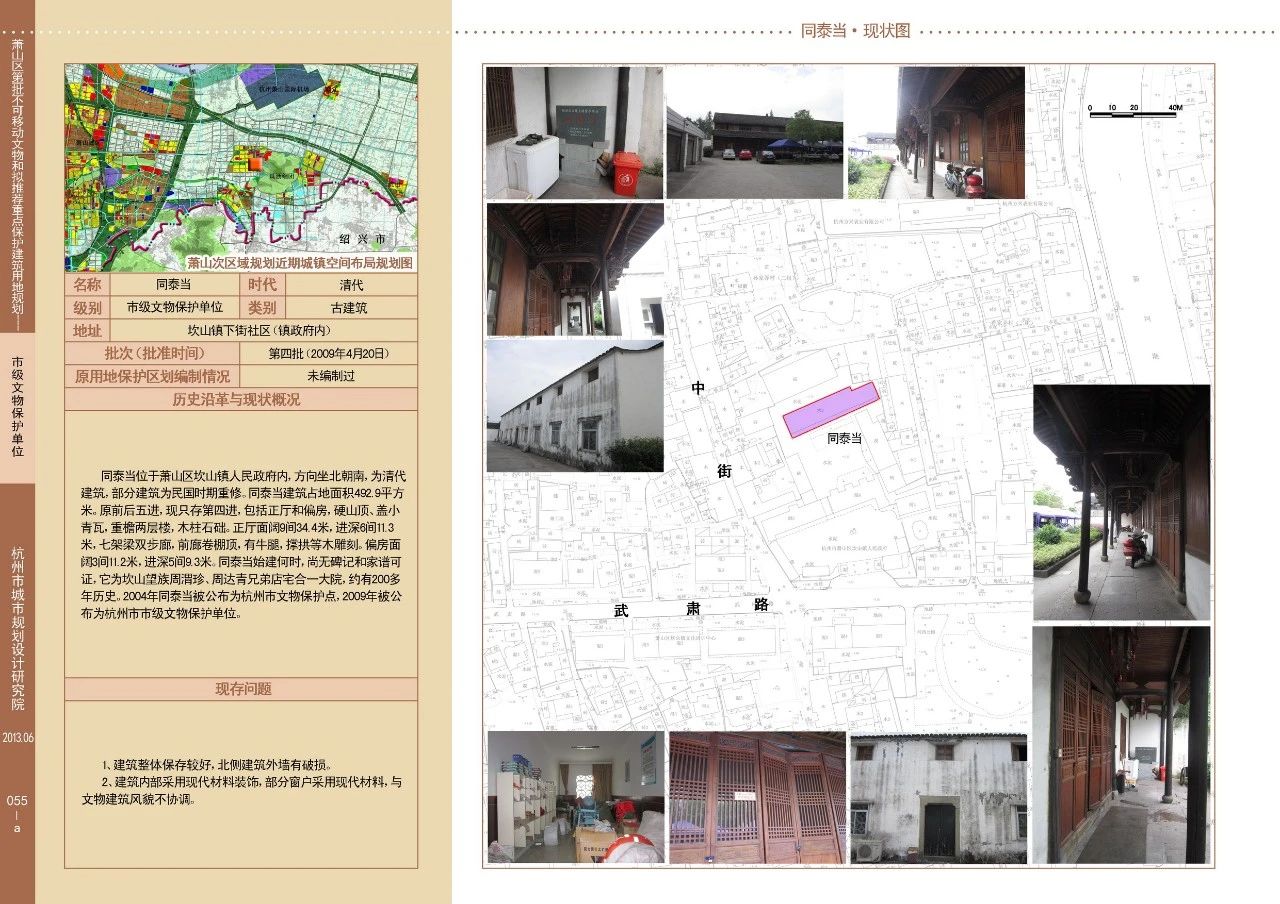Select the sidebar date 2013.06

point(18,738)
